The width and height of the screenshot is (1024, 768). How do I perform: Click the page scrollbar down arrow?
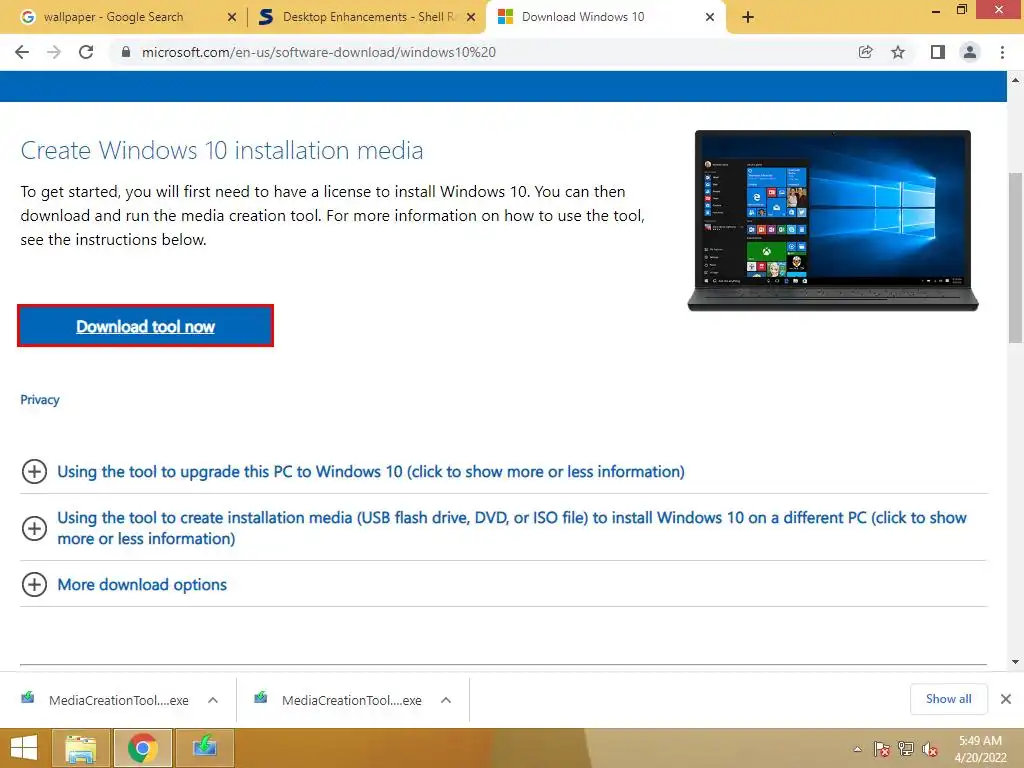click(x=1015, y=662)
